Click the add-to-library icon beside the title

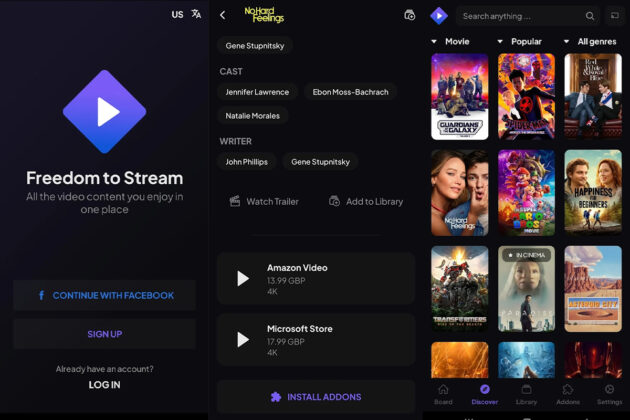tap(409, 15)
